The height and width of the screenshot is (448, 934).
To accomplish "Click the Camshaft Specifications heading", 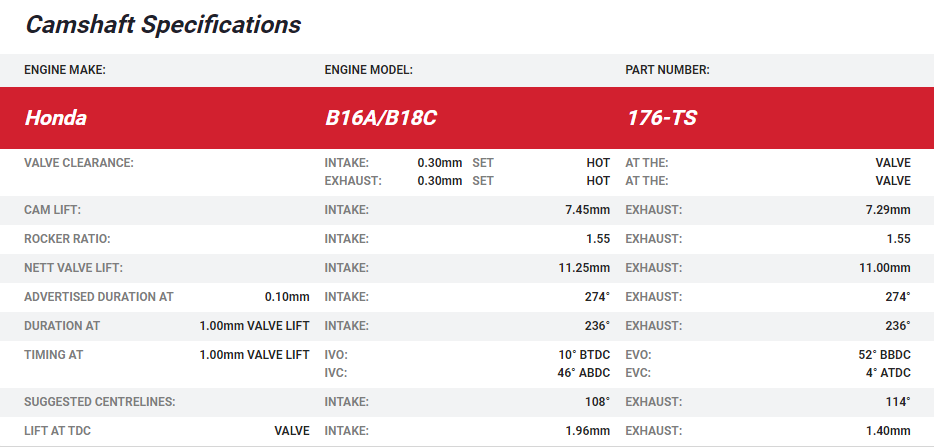I will point(163,25).
